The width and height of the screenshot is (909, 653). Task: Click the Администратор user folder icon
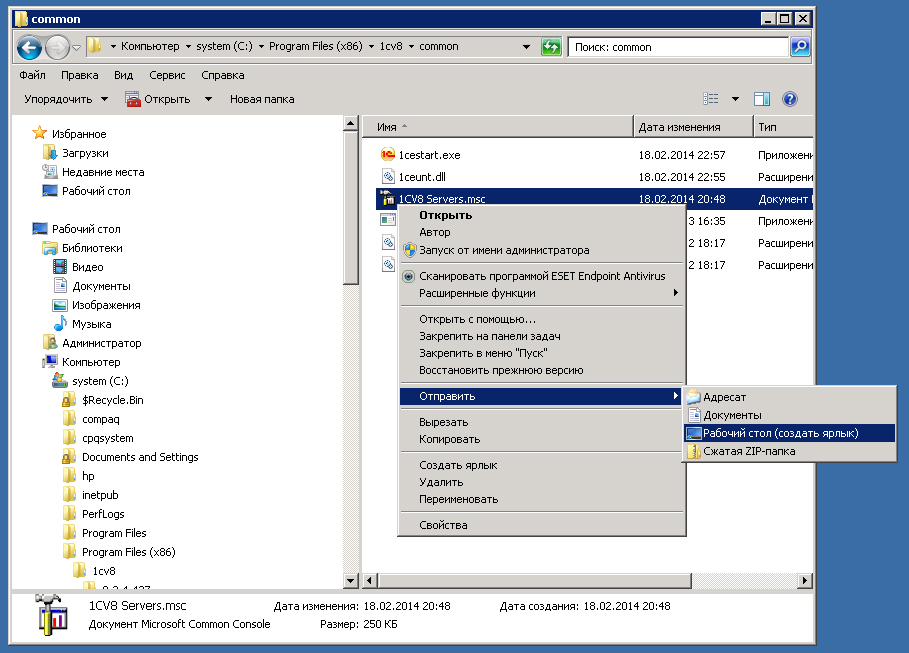(x=50, y=343)
